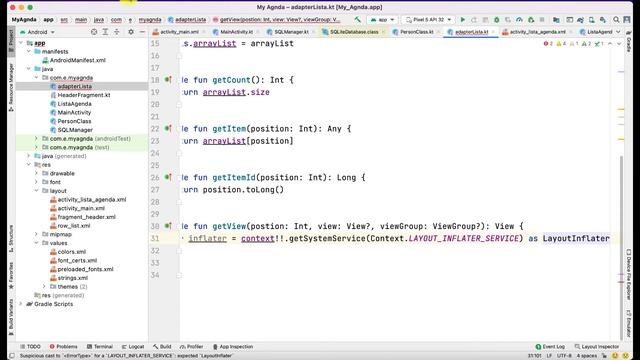Click the Search Everywhere magnifier icon

616,20
